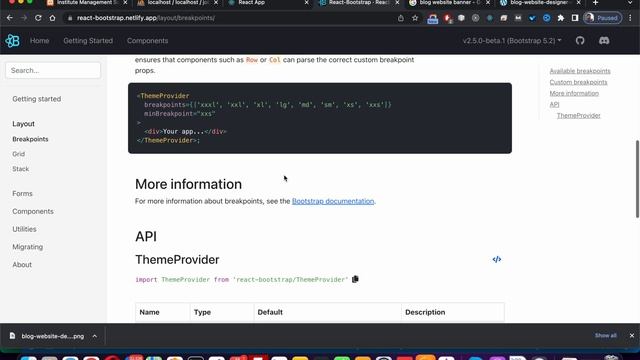Open About in the sidebar
Screen dimensions: 640x360
click(22, 264)
